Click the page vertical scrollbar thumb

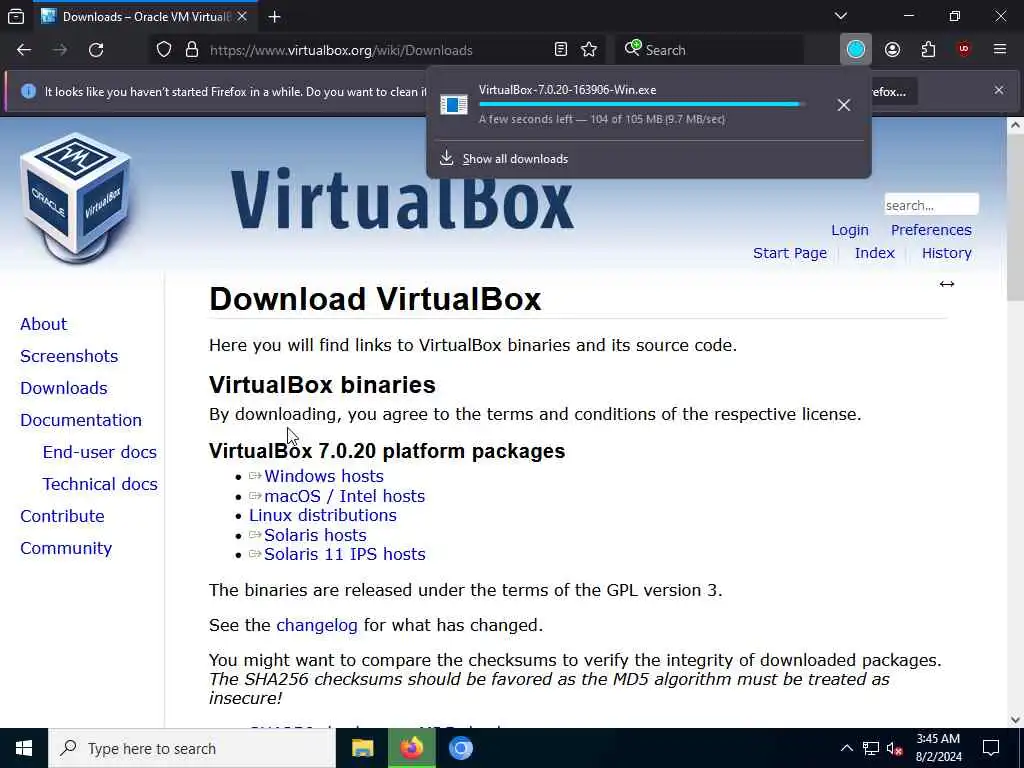coord(1015,218)
